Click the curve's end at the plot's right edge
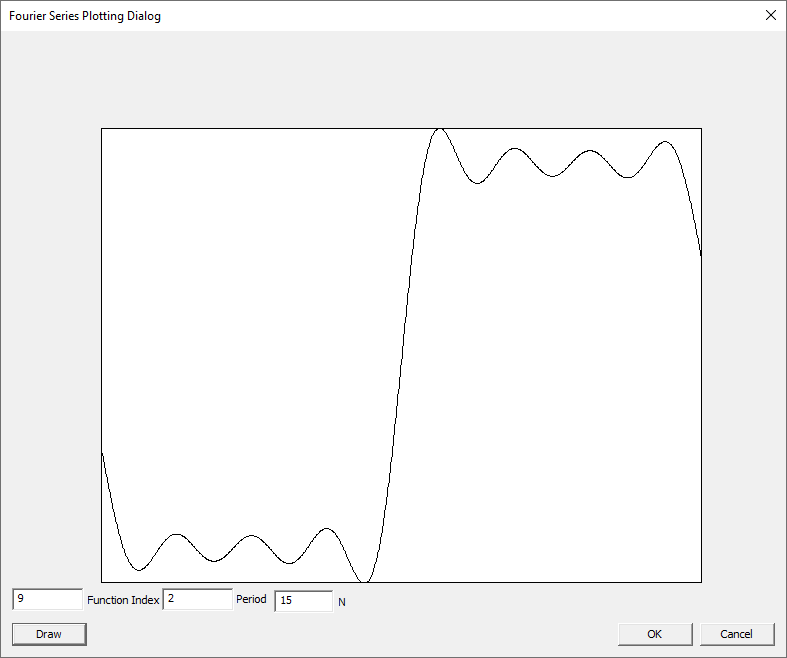 pos(700,255)
